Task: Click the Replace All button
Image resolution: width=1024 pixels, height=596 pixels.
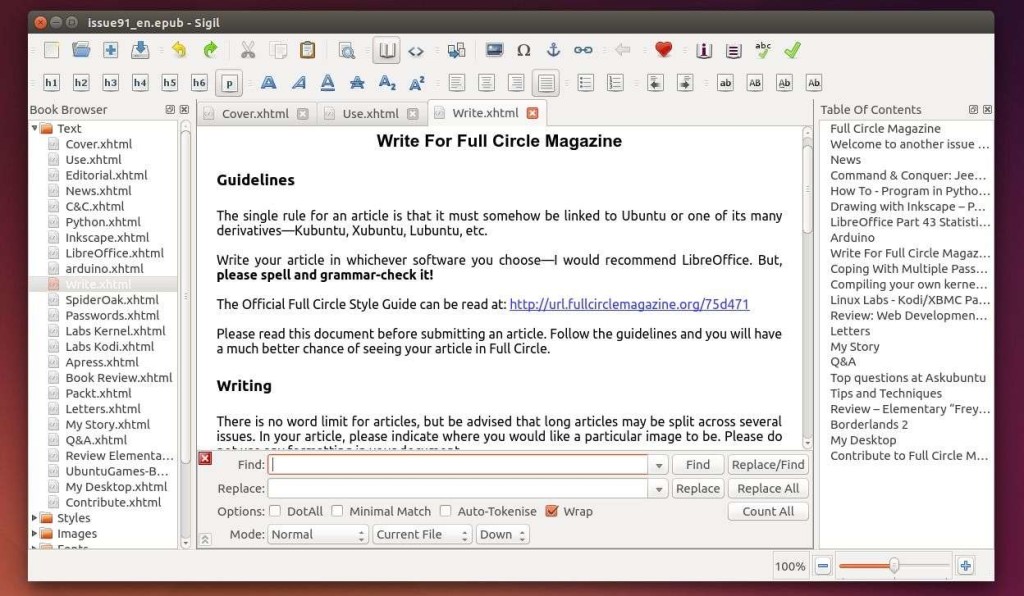Action: pyautogui.click(x=768, y=488)
